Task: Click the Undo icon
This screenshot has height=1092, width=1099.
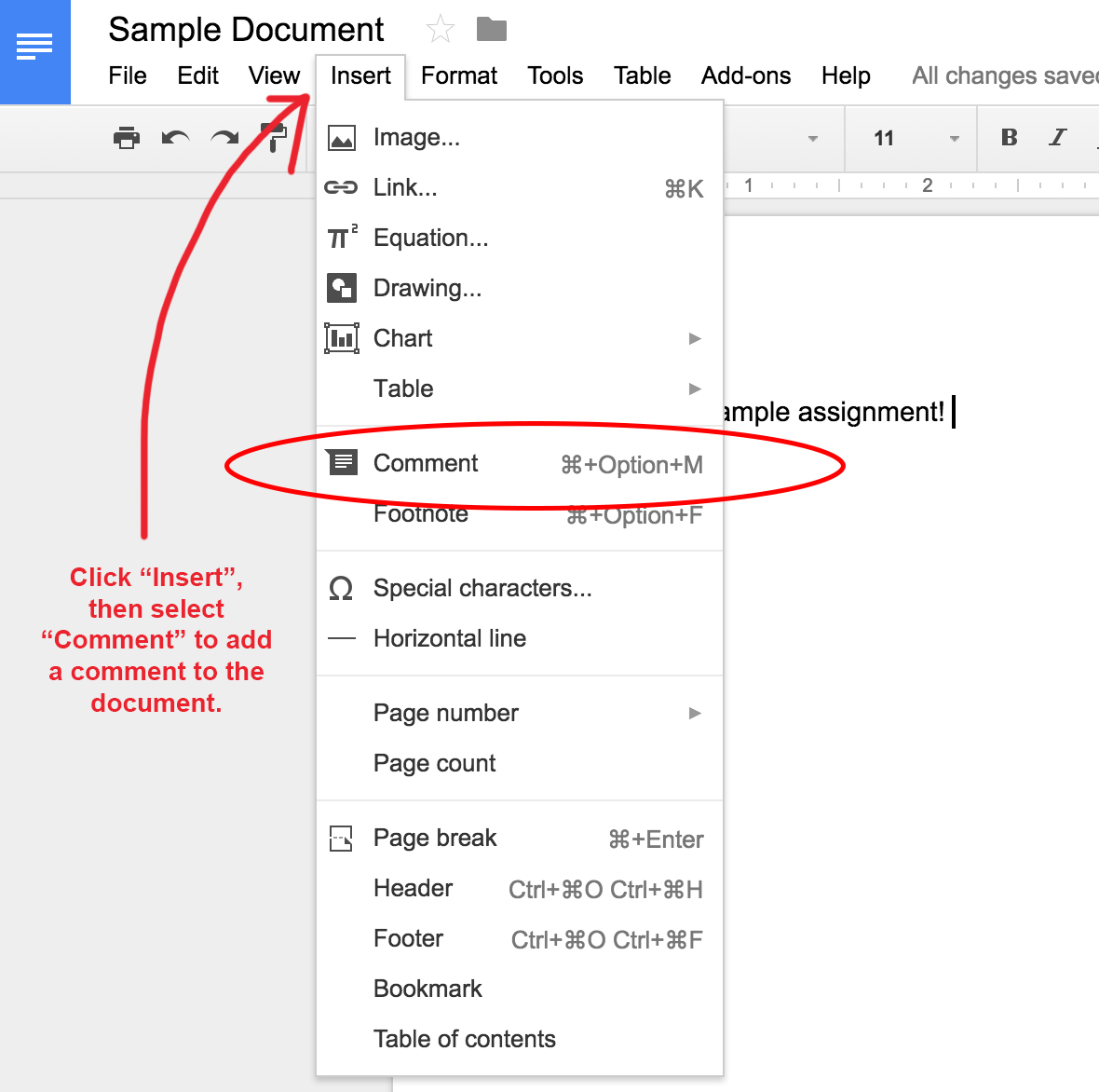Action: point(176,138)
